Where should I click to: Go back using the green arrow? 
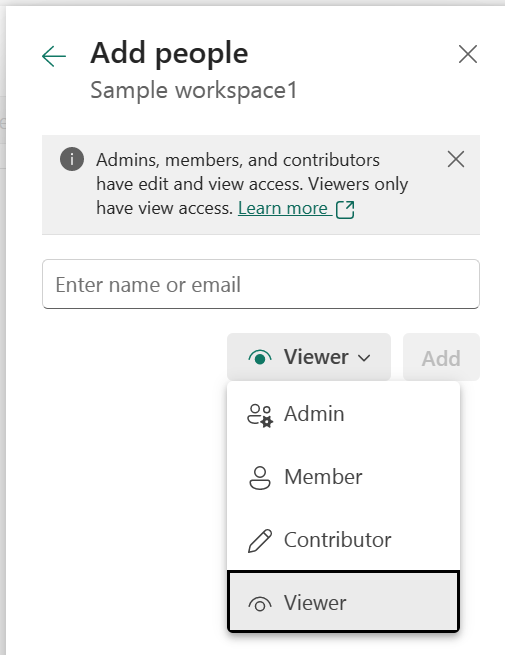click(54, 56)
